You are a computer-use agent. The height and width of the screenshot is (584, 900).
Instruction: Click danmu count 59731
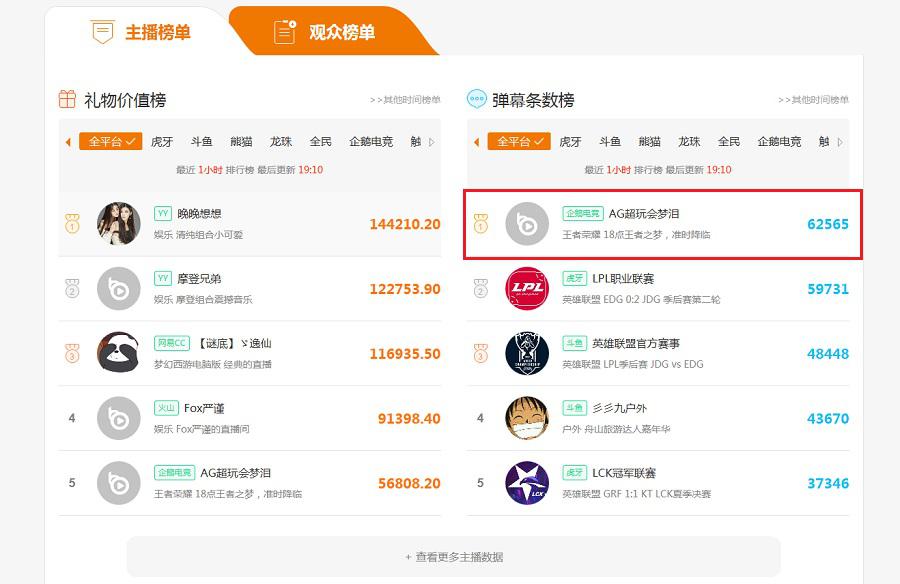pos(828,289)
